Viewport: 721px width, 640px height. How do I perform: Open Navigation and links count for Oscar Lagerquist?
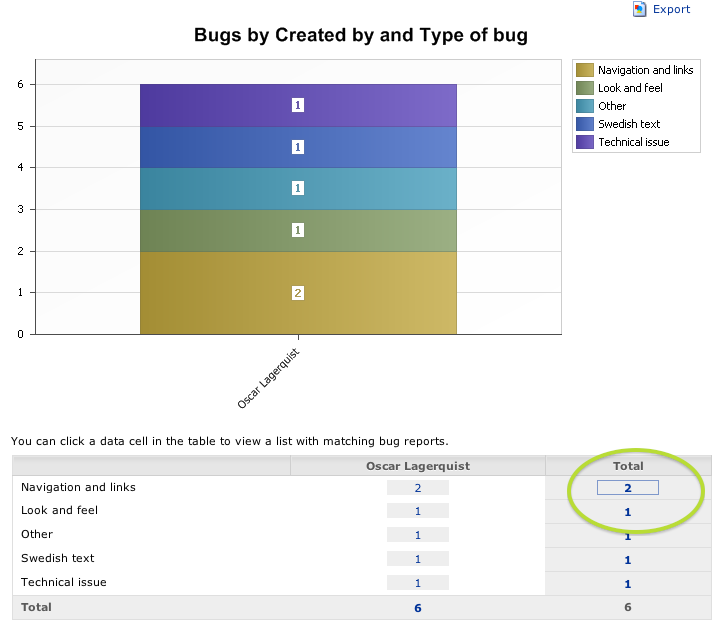pyautogui.click(x=418, y=488)
